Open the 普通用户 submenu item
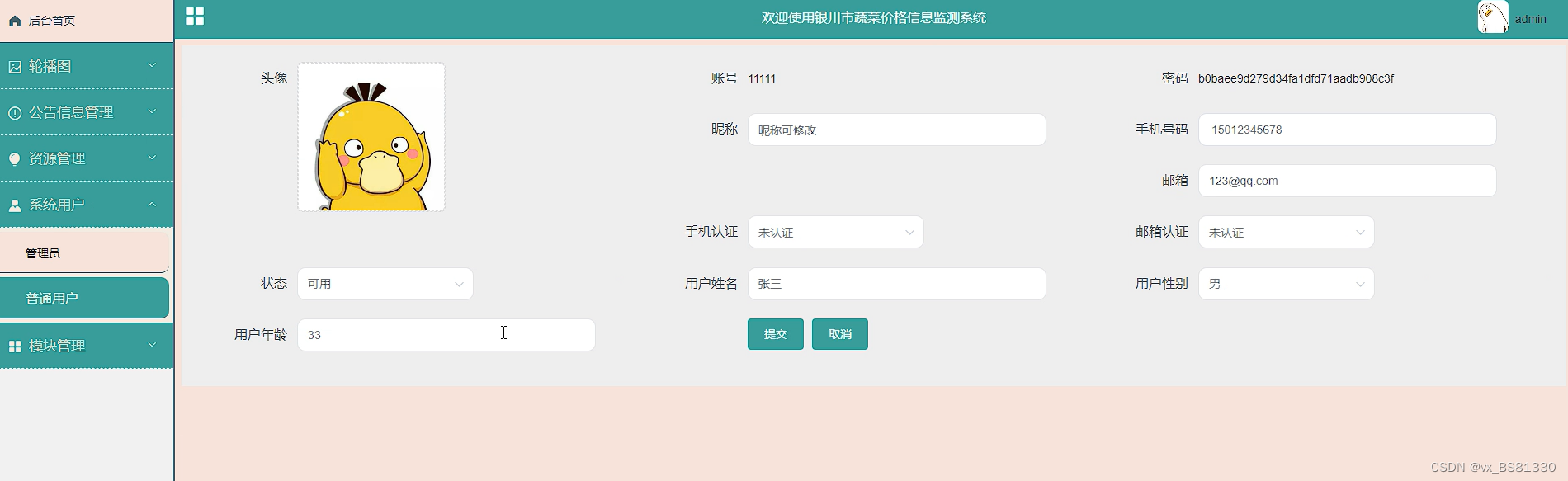 84,298
